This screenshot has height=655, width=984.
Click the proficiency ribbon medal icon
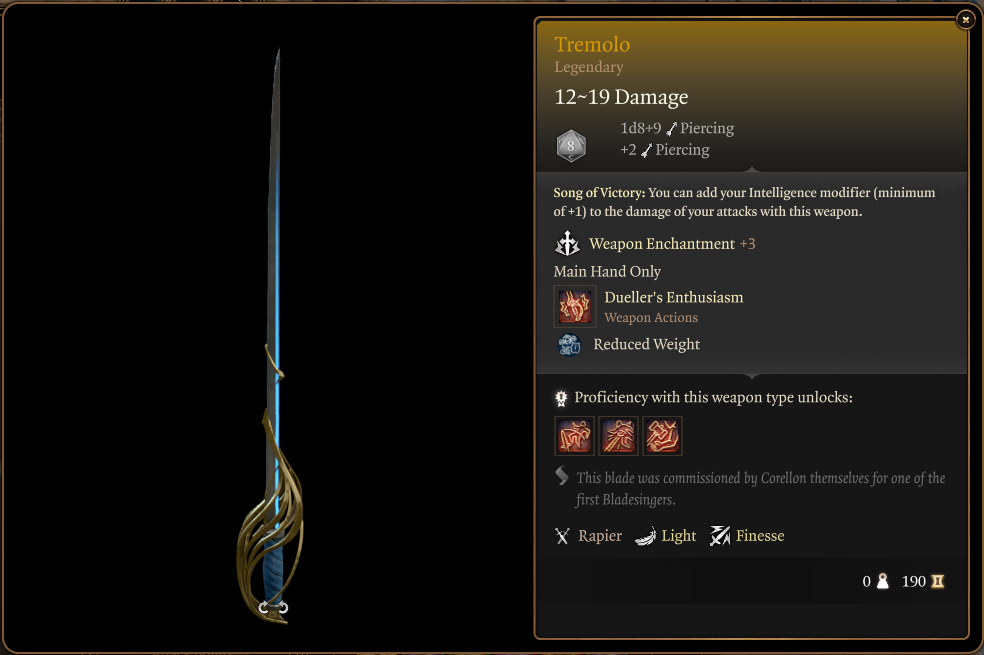tap(561, 398)
